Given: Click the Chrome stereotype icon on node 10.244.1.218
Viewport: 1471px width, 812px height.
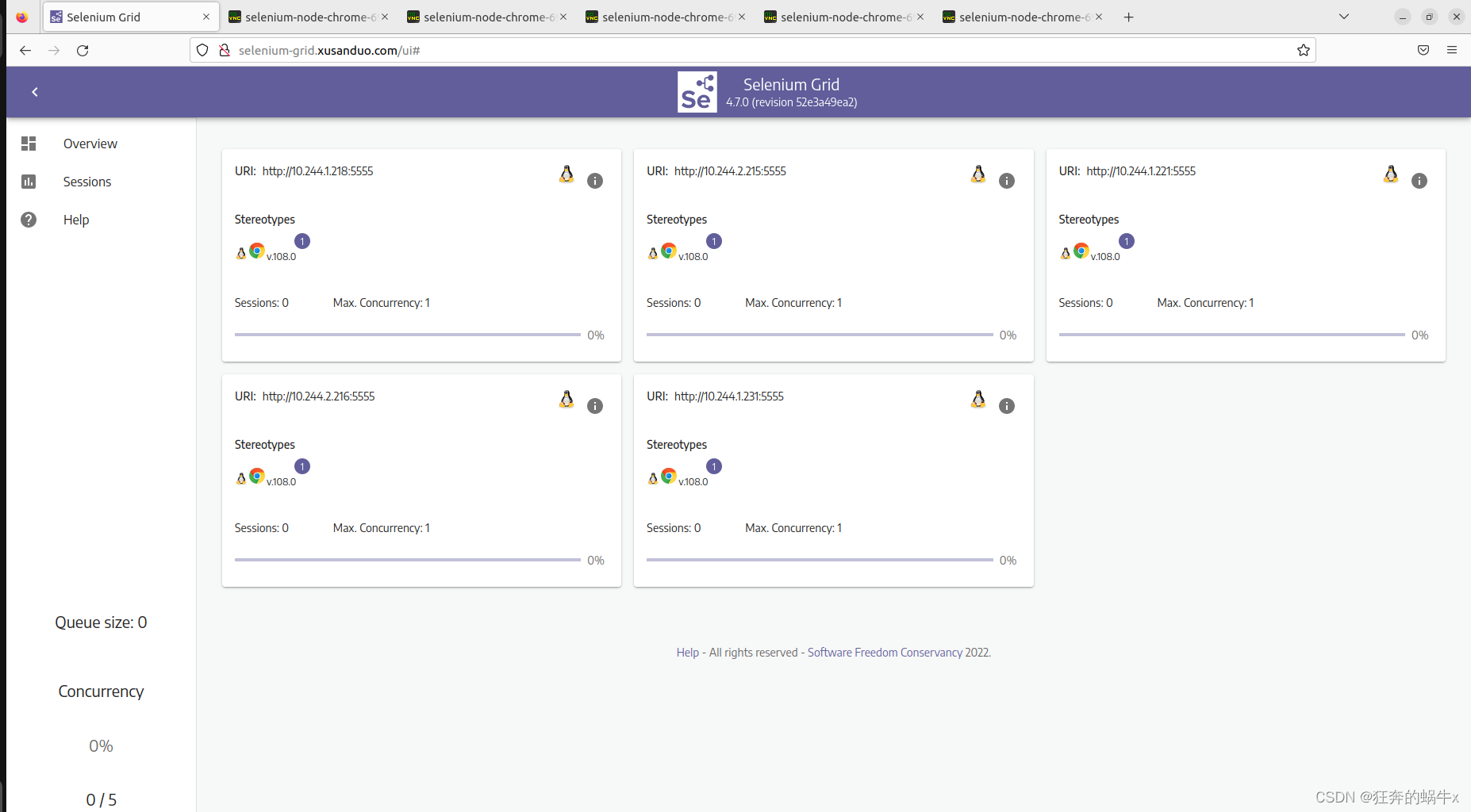Looking at the screenshot, I should click(257, 251).
